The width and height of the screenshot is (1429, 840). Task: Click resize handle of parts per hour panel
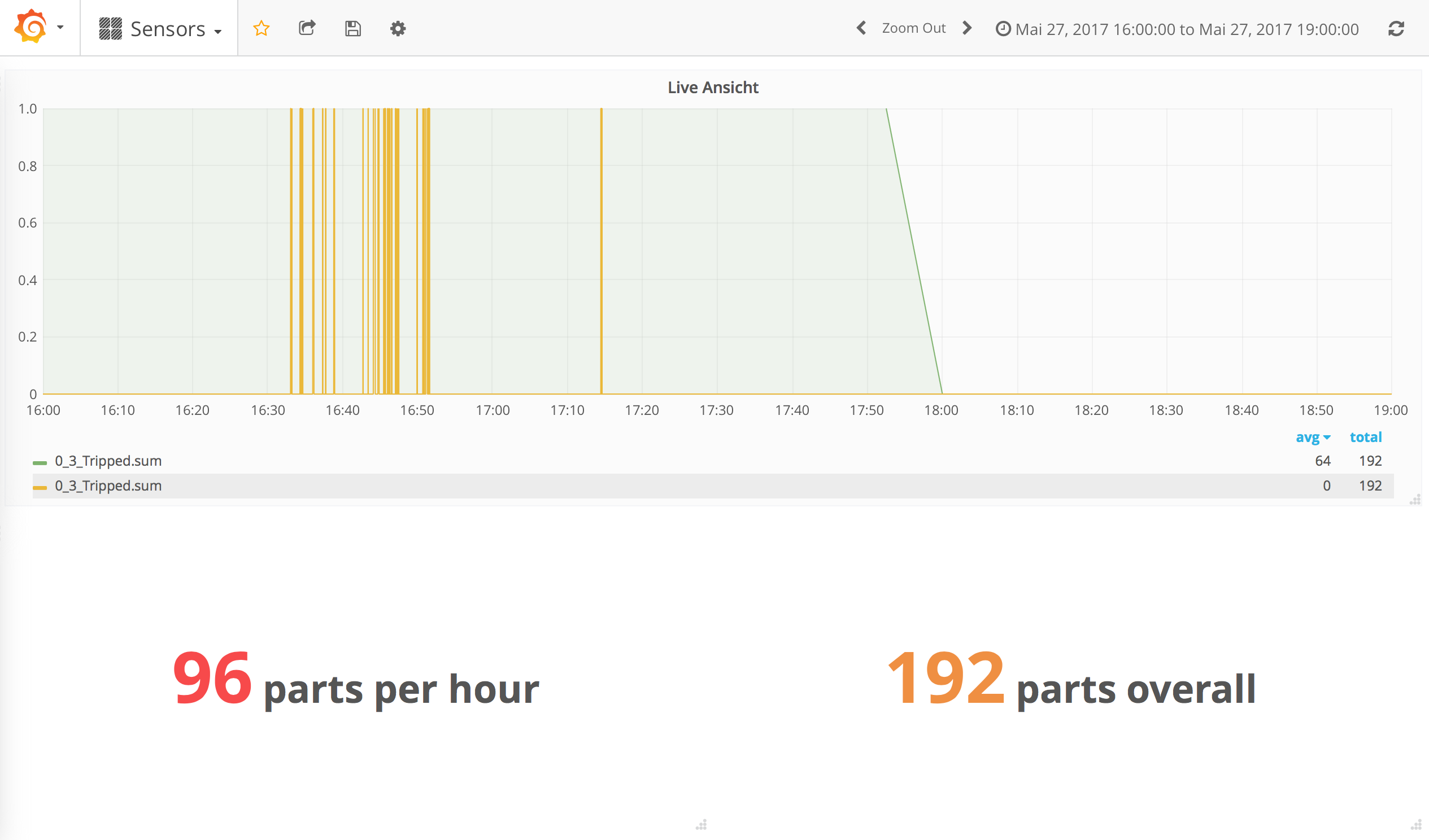(x=702, y=825)
